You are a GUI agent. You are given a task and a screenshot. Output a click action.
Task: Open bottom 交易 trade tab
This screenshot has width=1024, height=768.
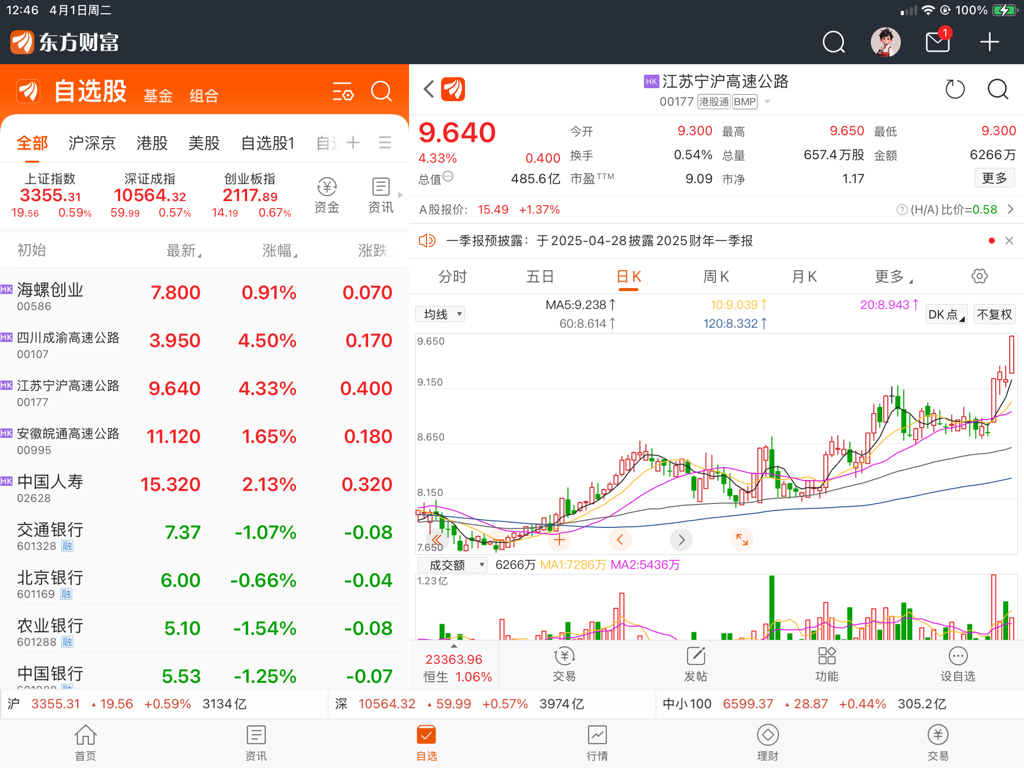(938, 743)
